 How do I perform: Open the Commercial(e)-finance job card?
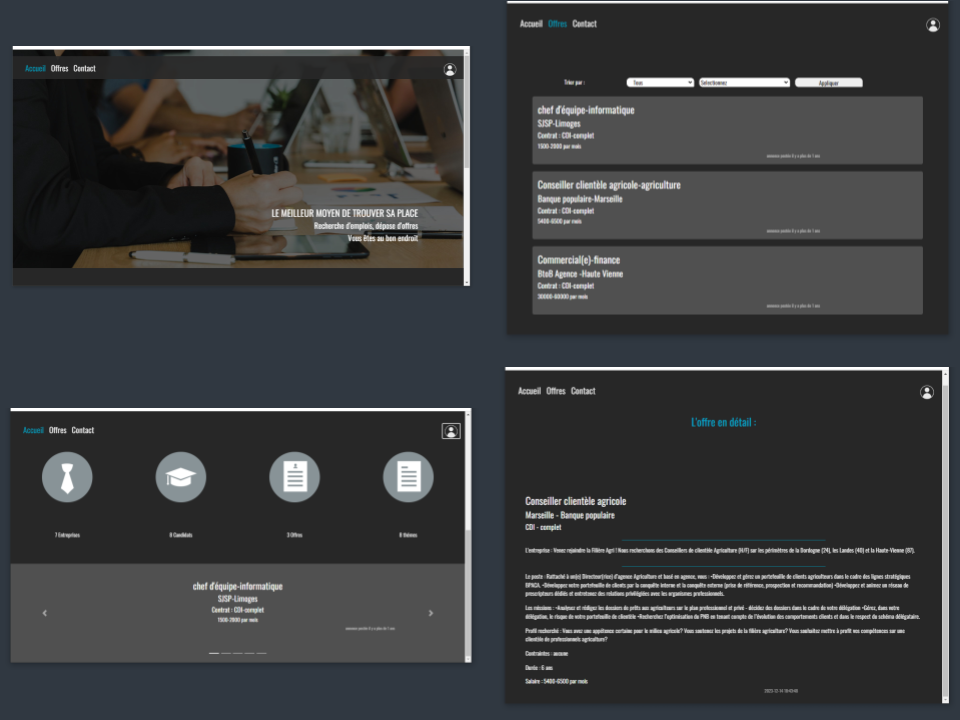(x=727, y=279)
